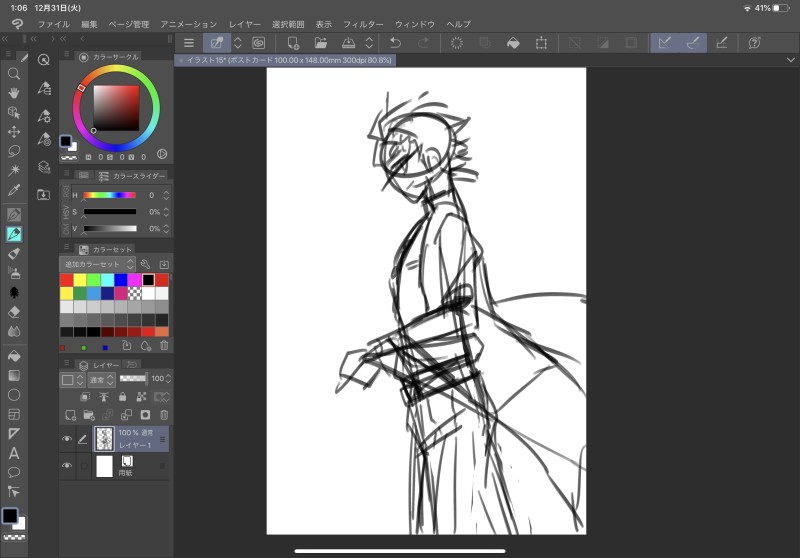Viewport: 800px width, 558px height.
Task: Open the help question mark icon
Action: click(x=755, y=43)
